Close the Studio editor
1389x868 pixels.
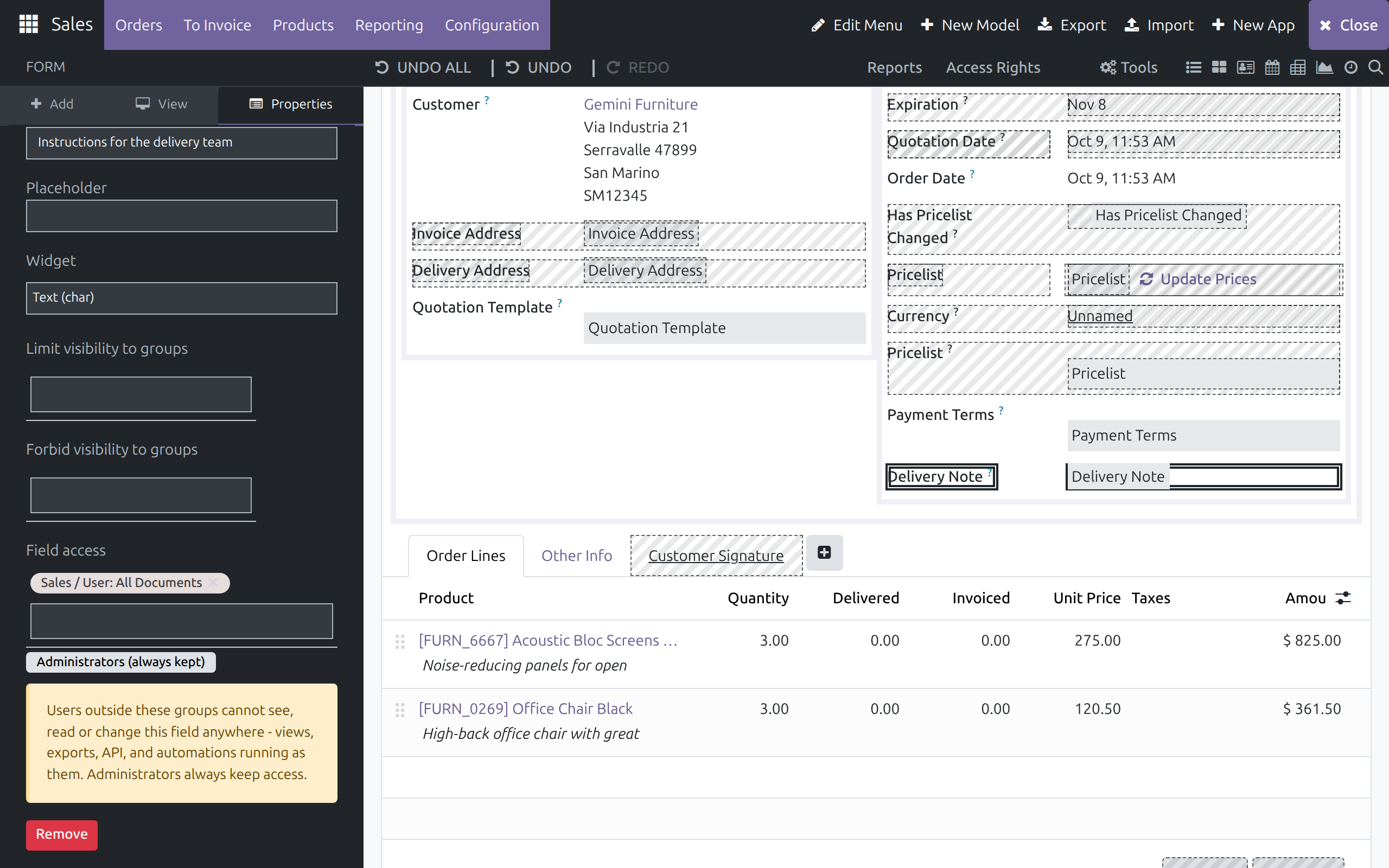click(1348, 25)
